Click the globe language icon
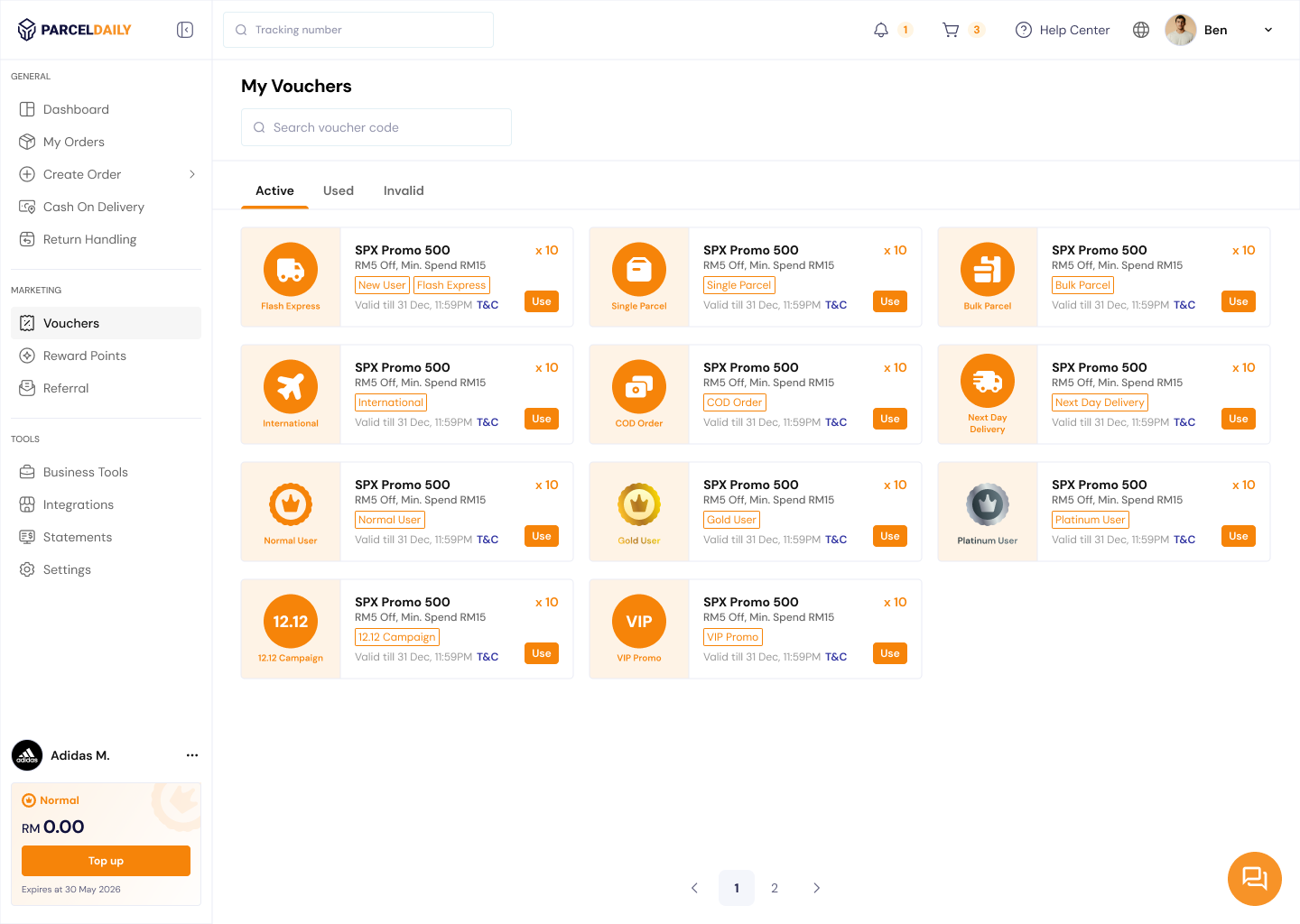This screenshot has height=924, width=1300. [x=1141, y=30]
